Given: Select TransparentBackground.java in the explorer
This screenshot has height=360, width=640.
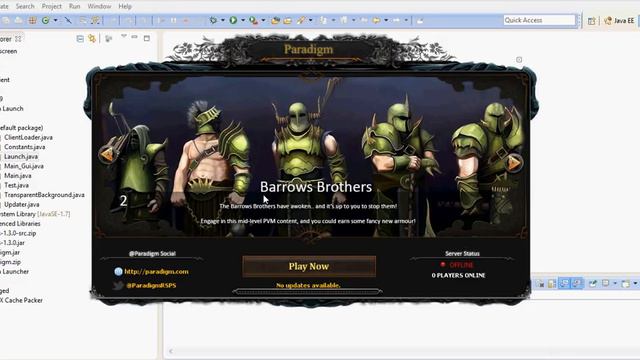Looking at the screenshot, I should pos(44,195).
